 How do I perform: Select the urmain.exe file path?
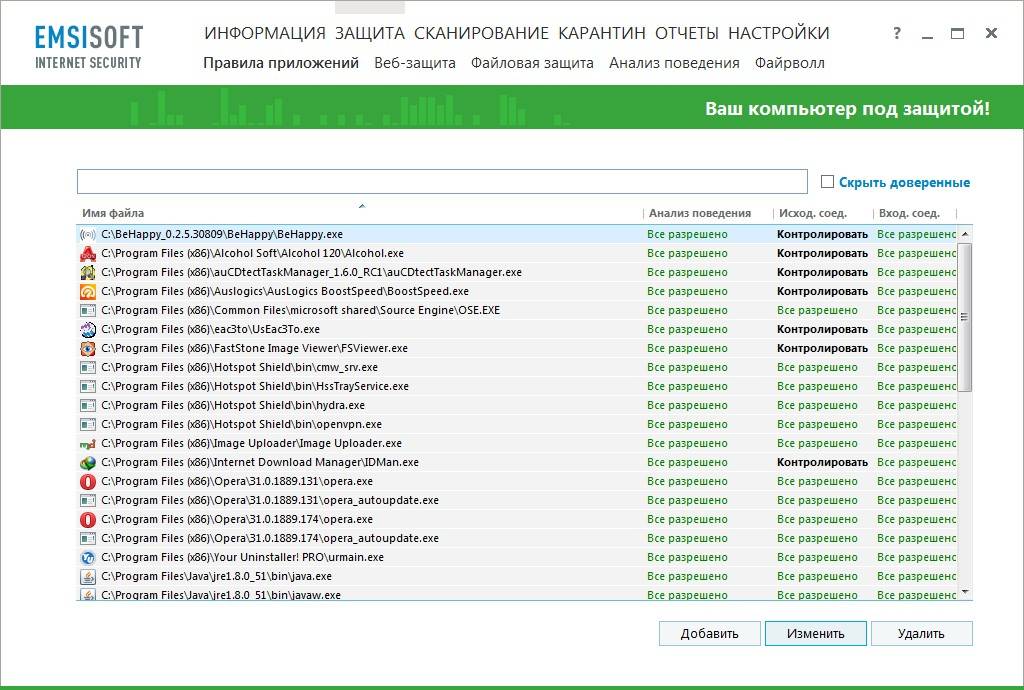[x=242, y=557]
